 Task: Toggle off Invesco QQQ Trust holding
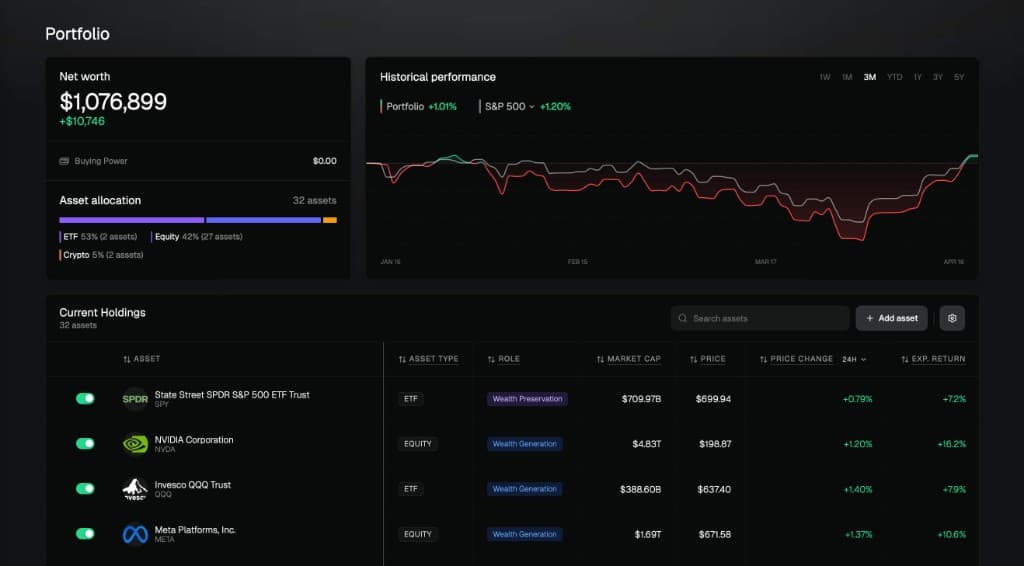pyautogui.click(x=85, y=488)
